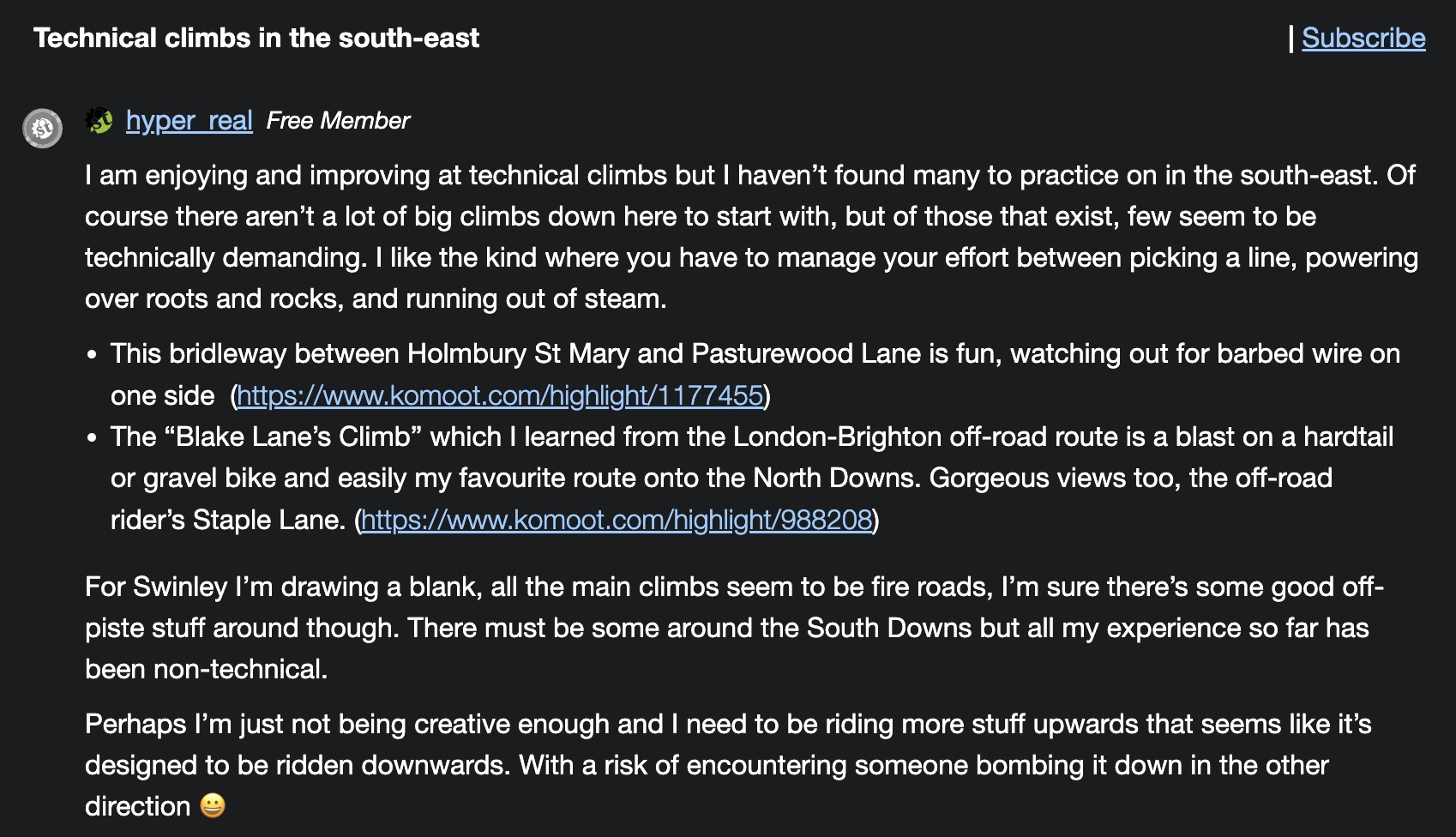
Task: Click the grey circular avatar badge
Action: tap(42, 129)
